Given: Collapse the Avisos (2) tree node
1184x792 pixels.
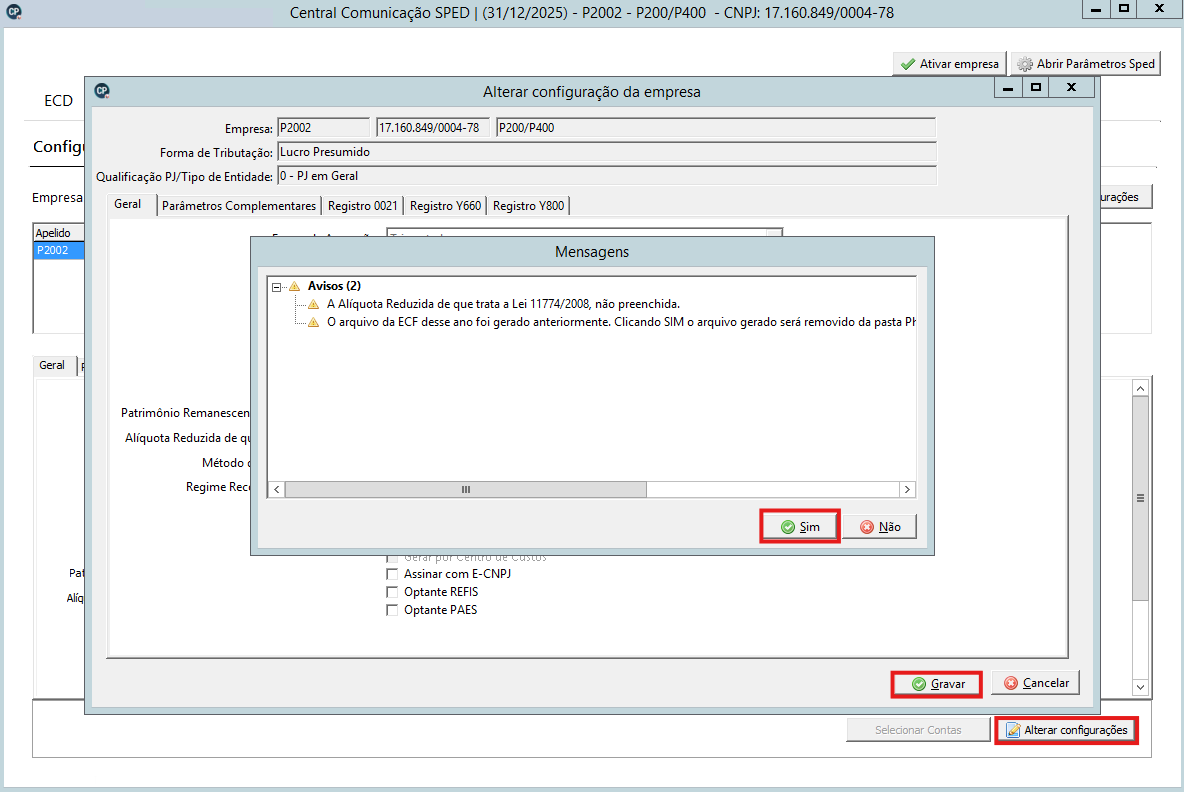Looking at the screenshot, I should (276, 287).
